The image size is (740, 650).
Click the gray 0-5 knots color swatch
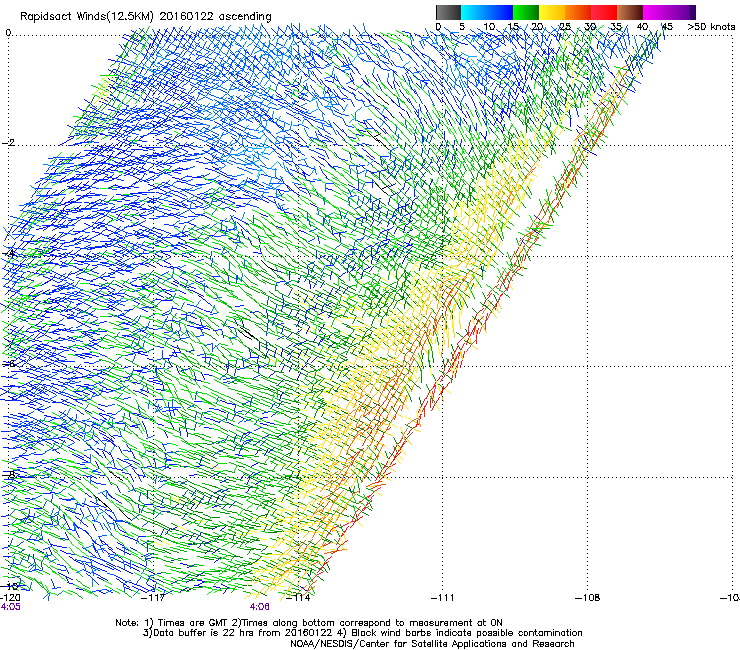pyautogui.click(x=448, y=12)
